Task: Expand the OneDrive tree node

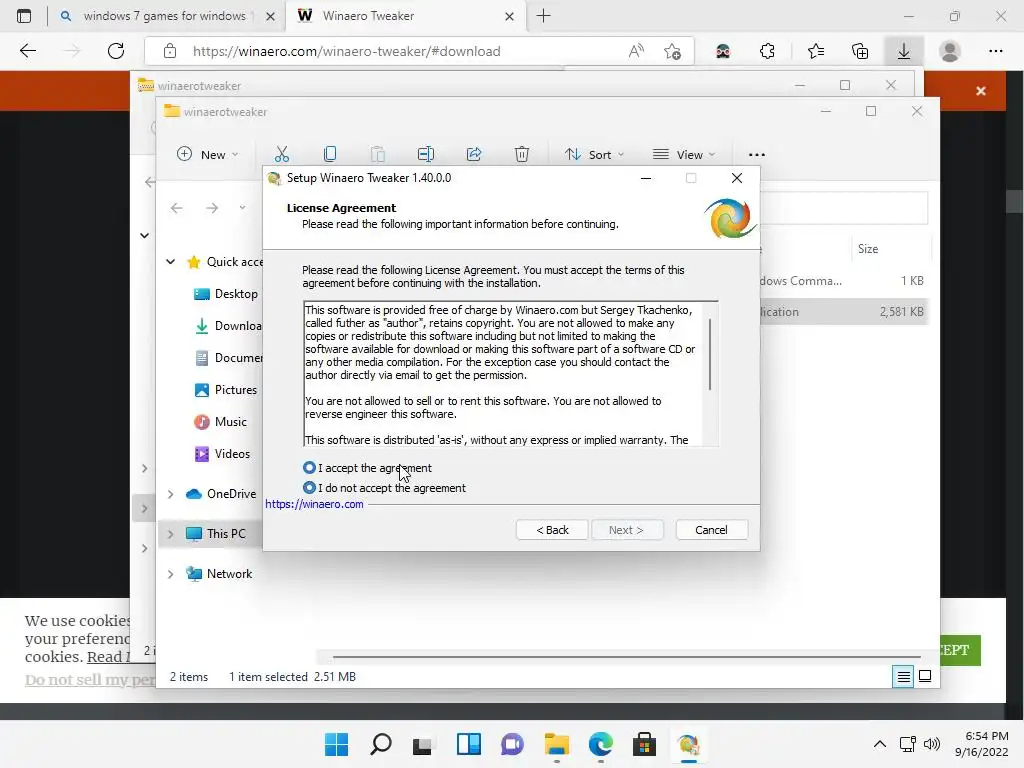Action: pyautogui.click(x=170, y=494)
